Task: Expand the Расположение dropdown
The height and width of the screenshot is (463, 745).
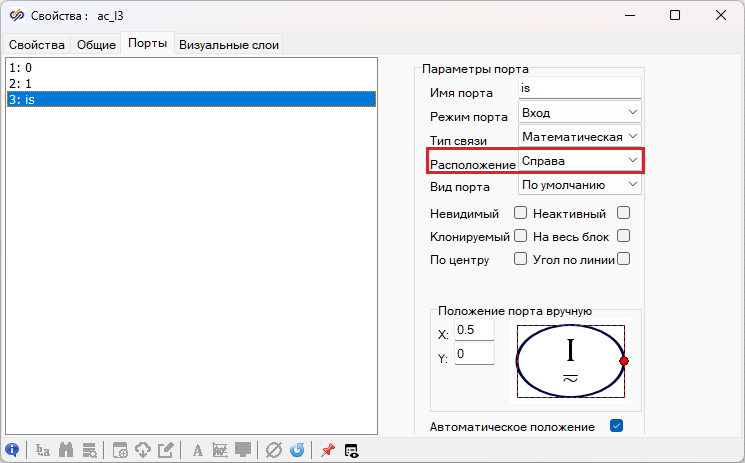Action: [580, 160]
